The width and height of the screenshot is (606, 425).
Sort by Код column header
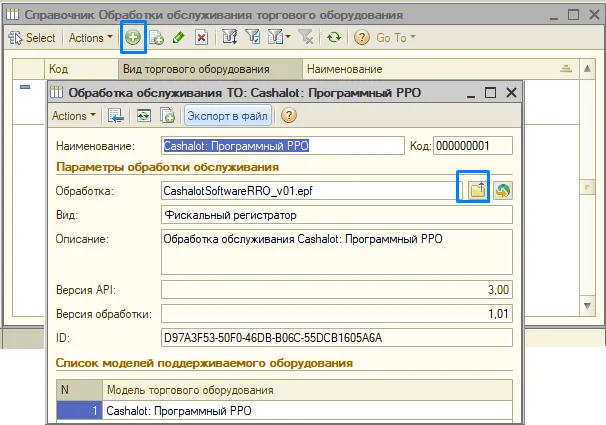[x=82, y=69]
